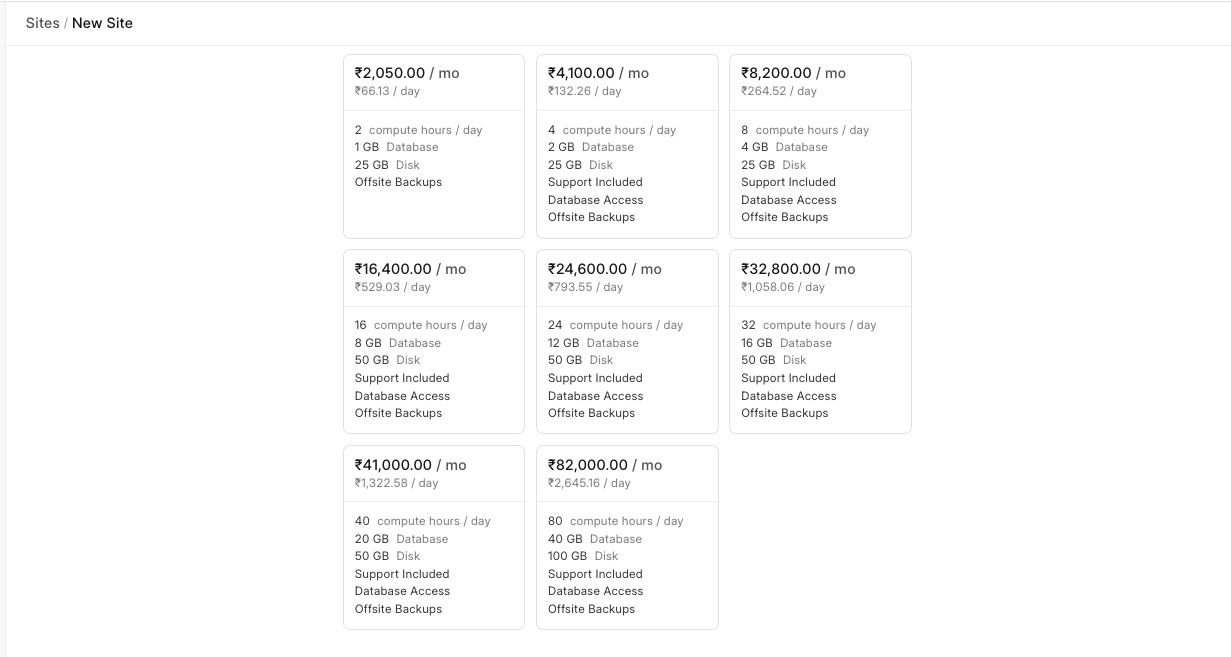The image size is (1231, 657).
Task: Select plan with 40 compute hours per day
Action: [422, 521]
